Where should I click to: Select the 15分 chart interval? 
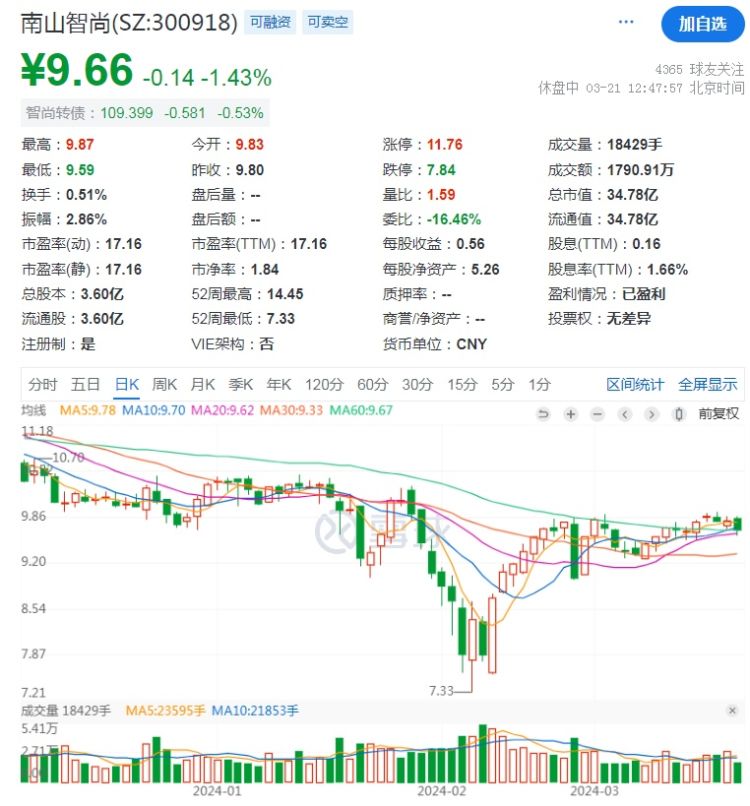pyautogui.click(x=462, y=384)
